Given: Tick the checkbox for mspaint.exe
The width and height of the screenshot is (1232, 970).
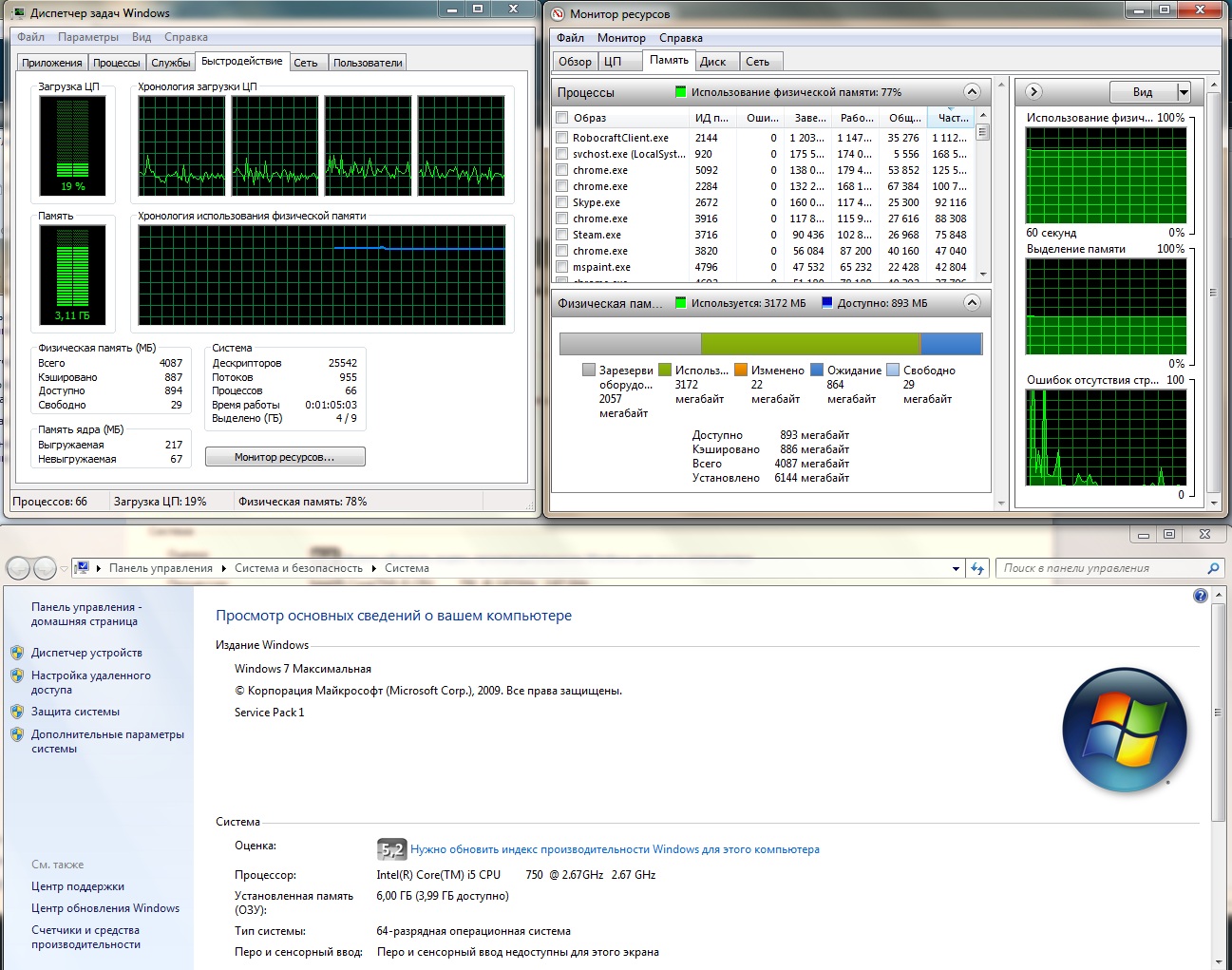Looking at the screenshot, I should tap(562, 267).
